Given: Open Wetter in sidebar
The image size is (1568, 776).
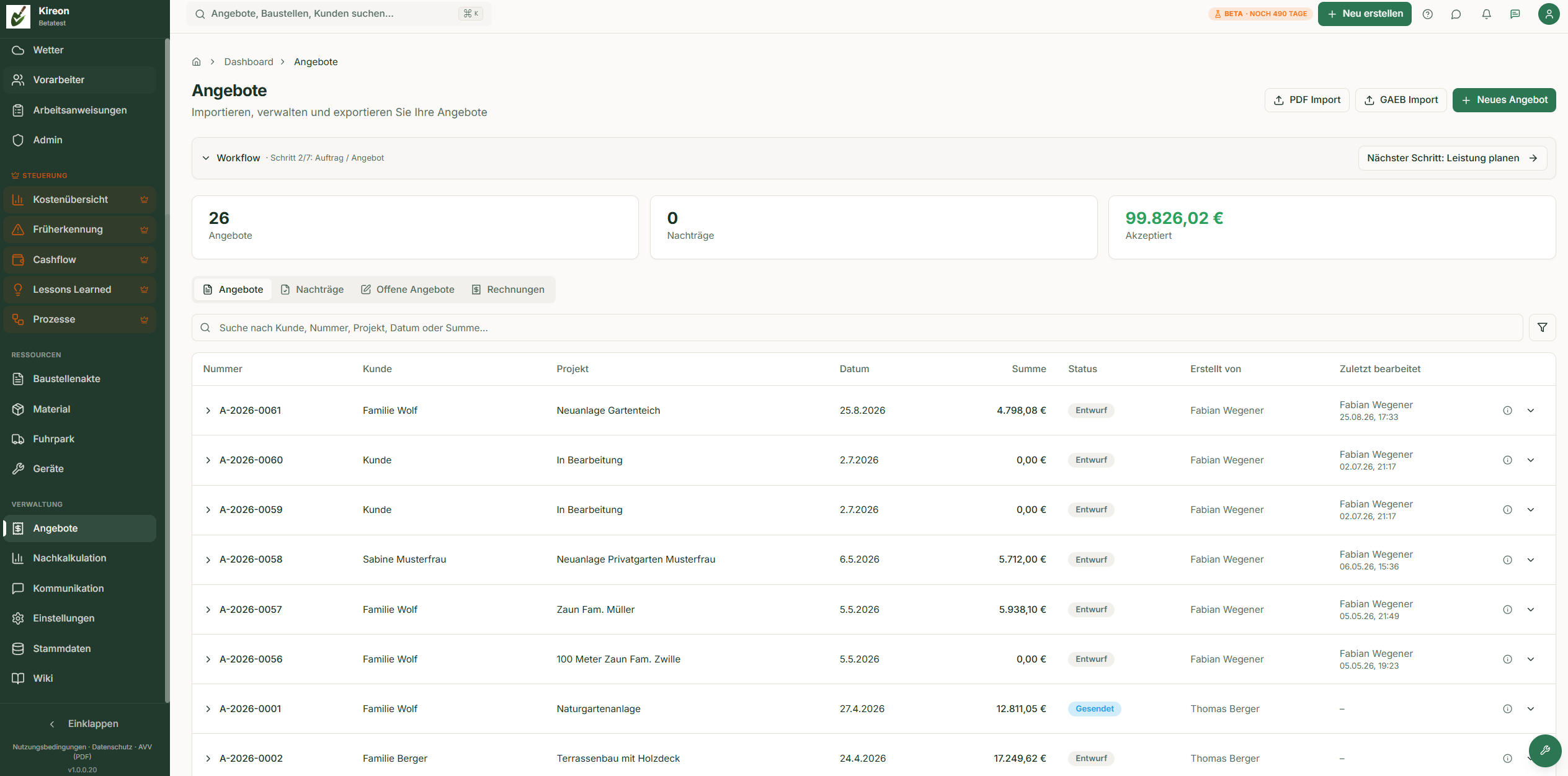Looking at the screenshot, I should (79, 50).
